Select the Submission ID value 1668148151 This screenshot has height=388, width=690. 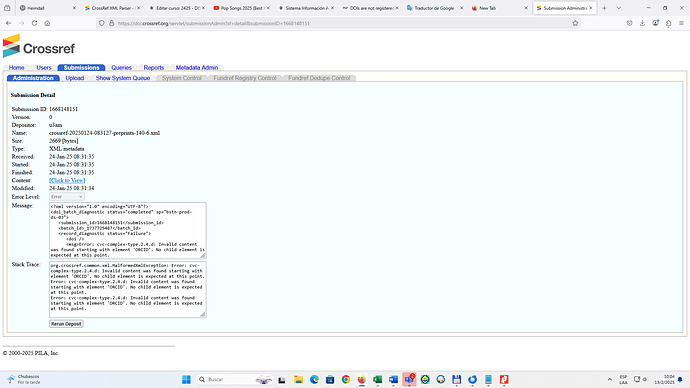tap(63, 109)
